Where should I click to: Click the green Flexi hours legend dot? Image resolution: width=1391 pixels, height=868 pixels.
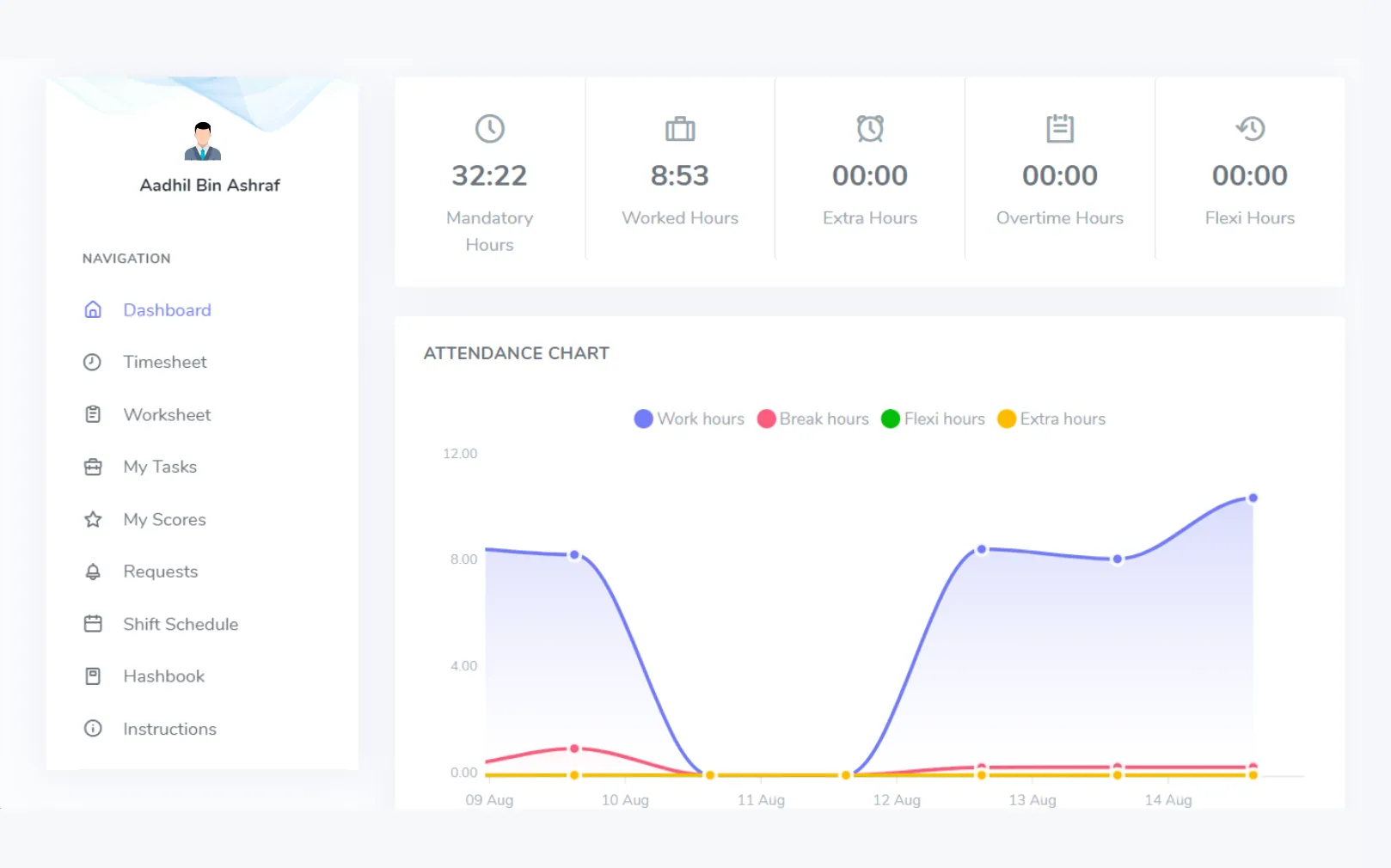tap(891, 419)
